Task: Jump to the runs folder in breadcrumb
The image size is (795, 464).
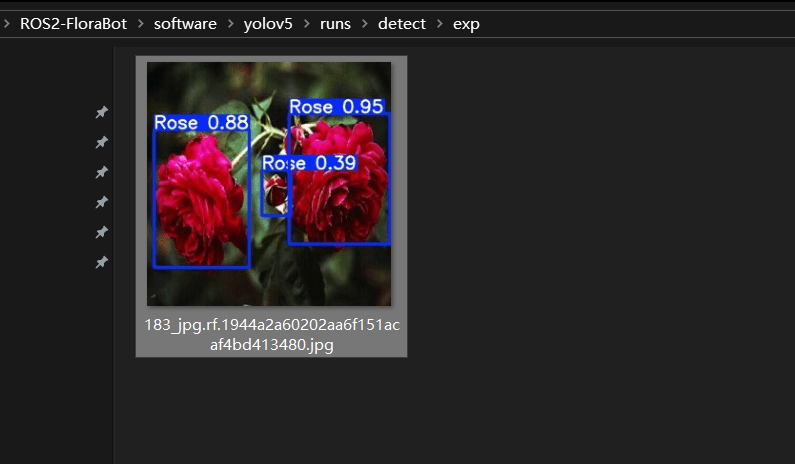Action: point(335,24)
